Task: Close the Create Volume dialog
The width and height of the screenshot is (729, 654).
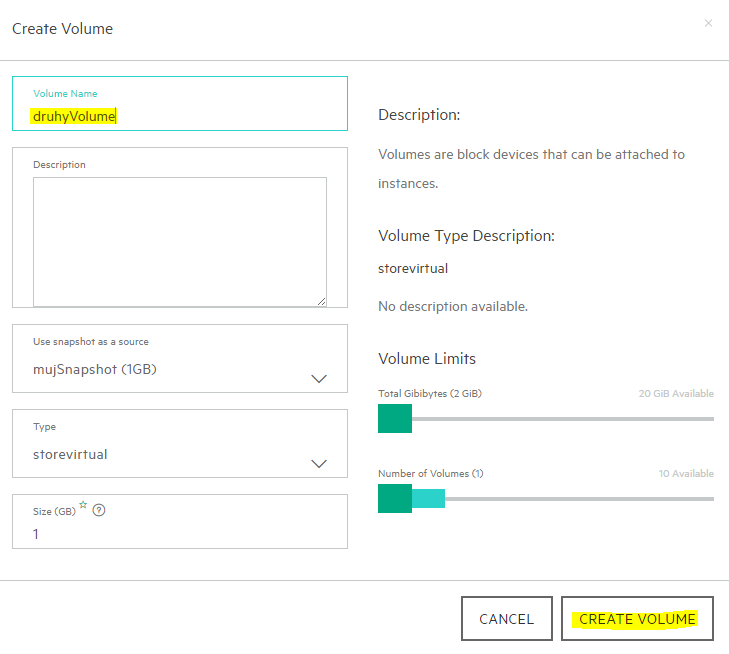Action: (708, 23)
